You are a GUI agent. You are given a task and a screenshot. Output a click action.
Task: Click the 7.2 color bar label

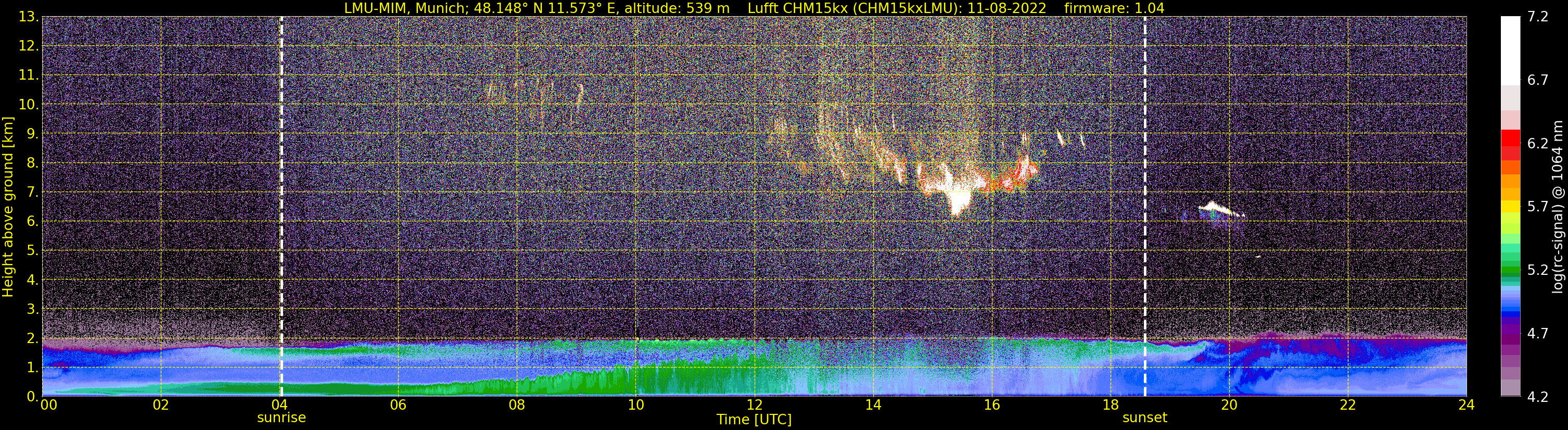tap(1538, 17)
